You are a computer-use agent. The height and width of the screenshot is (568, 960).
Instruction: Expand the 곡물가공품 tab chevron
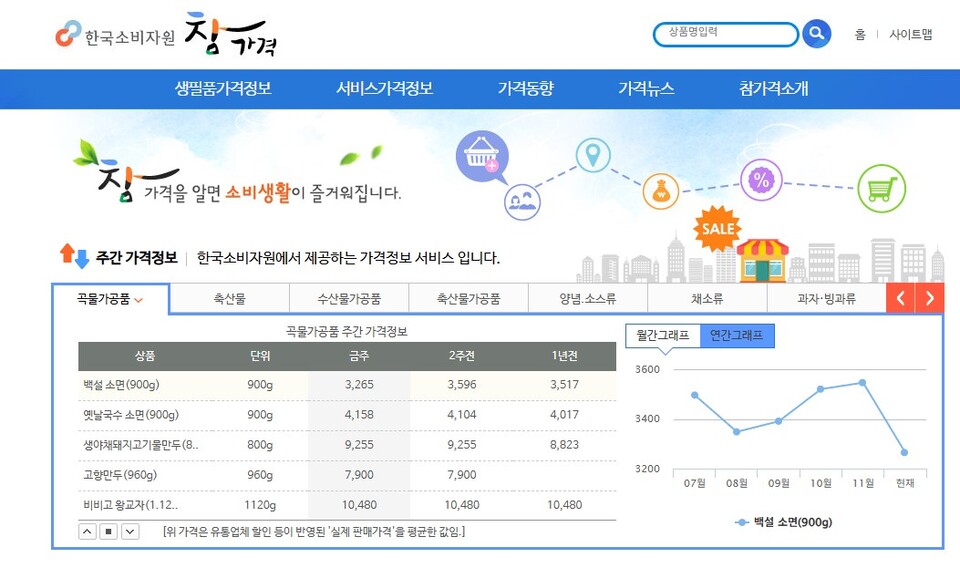click(138, 300)
